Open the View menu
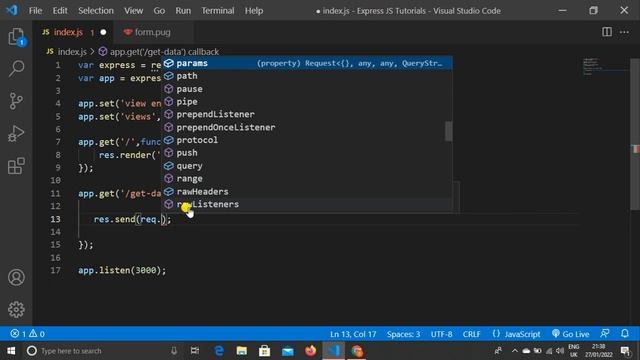Screen dimensions: 640x360 coord(133,11)
